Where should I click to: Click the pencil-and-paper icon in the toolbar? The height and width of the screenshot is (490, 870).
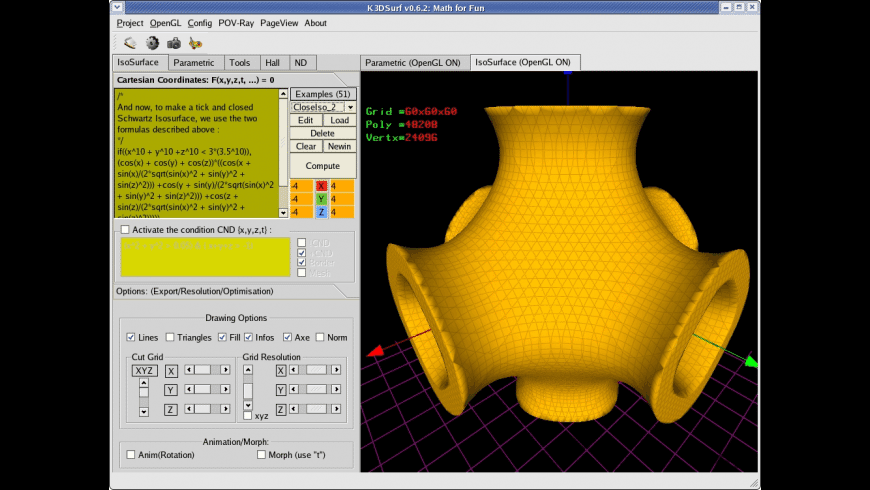130,43
